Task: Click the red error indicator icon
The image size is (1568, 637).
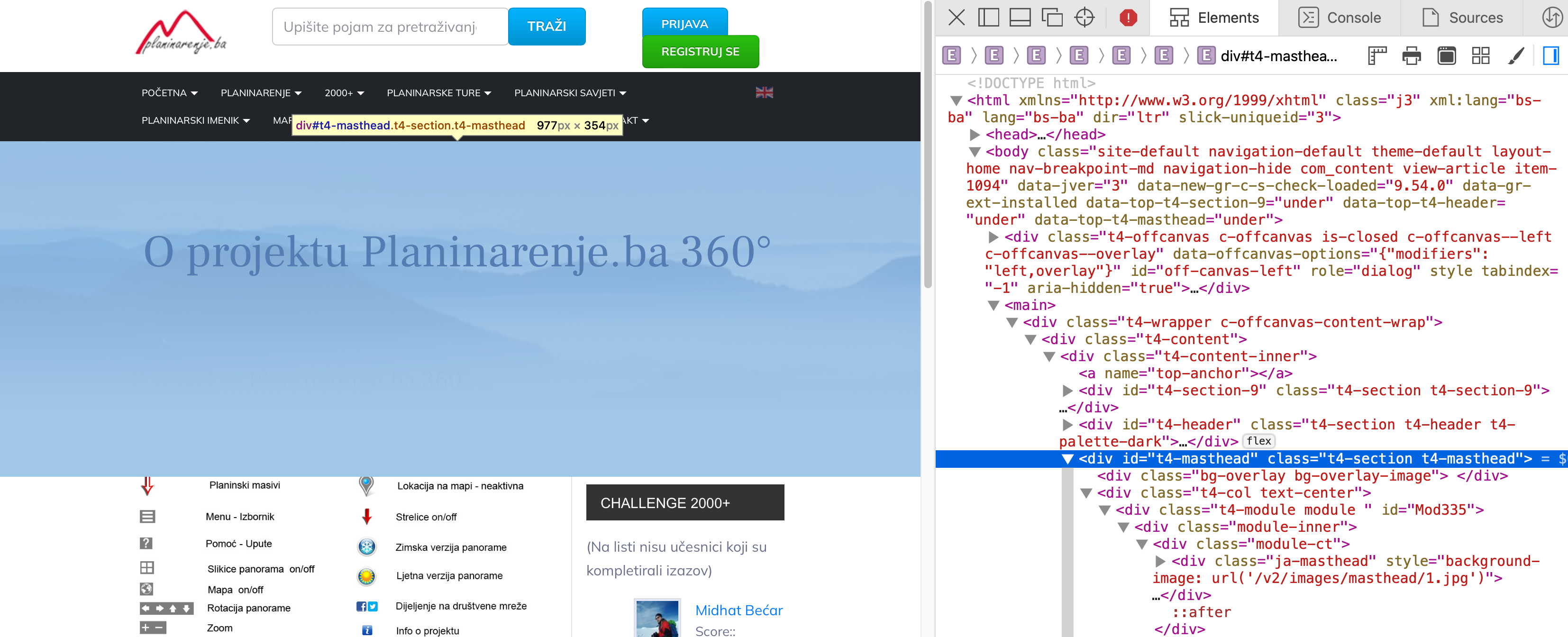Action: tap(1128, 18)
